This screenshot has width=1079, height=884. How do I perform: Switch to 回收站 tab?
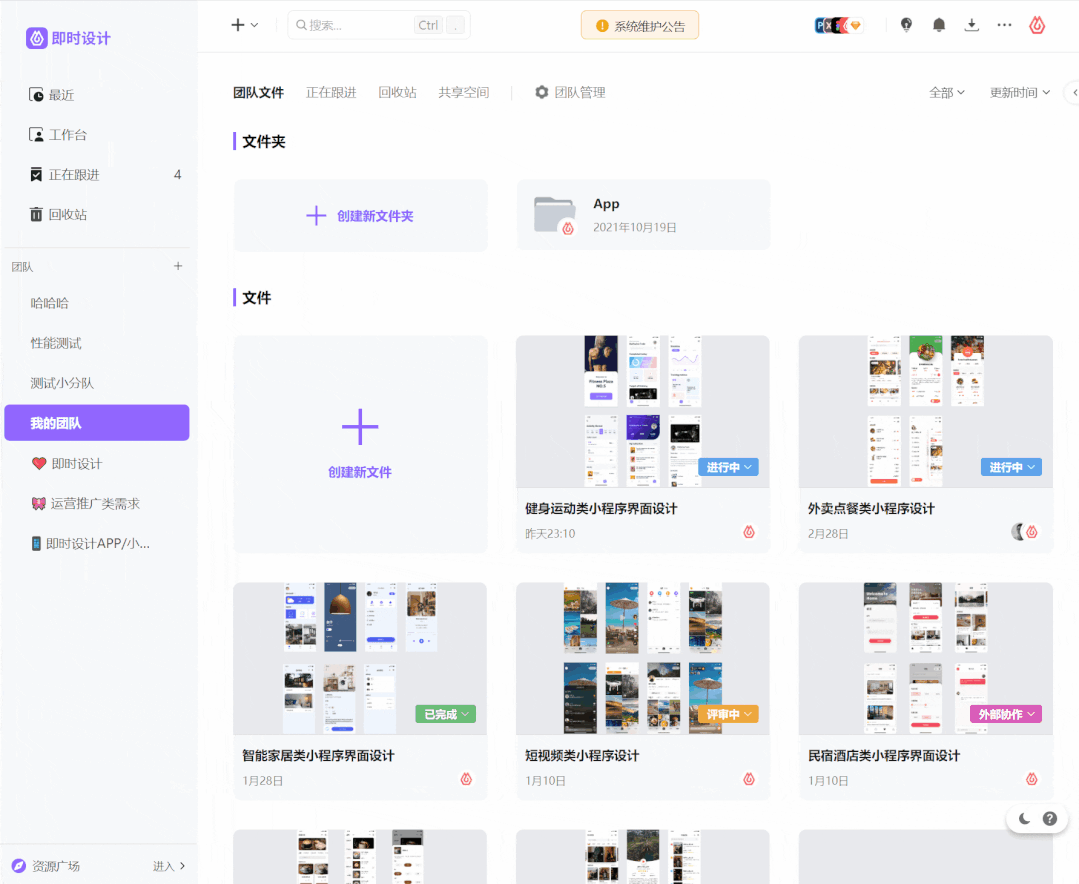coord(398,92)
